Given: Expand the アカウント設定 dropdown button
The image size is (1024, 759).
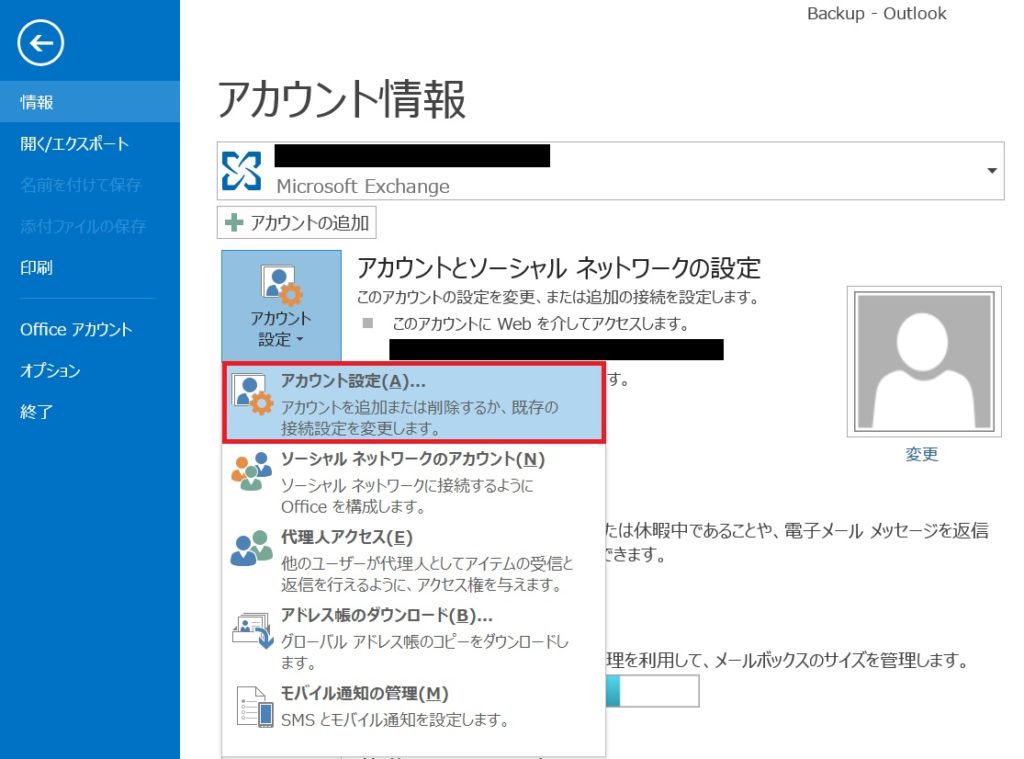Looking at the screenshot, I should tap(281, 306).
